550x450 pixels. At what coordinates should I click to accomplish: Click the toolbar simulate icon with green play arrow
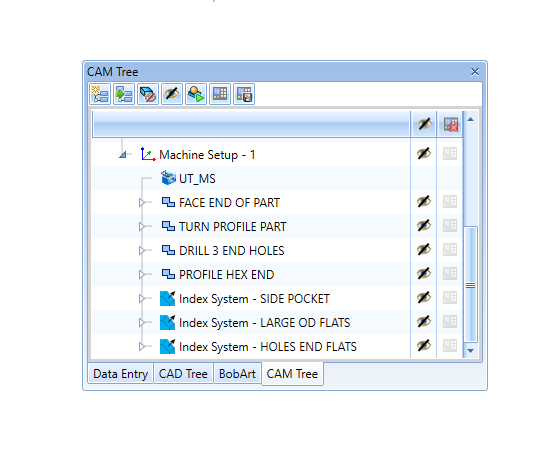196,94
